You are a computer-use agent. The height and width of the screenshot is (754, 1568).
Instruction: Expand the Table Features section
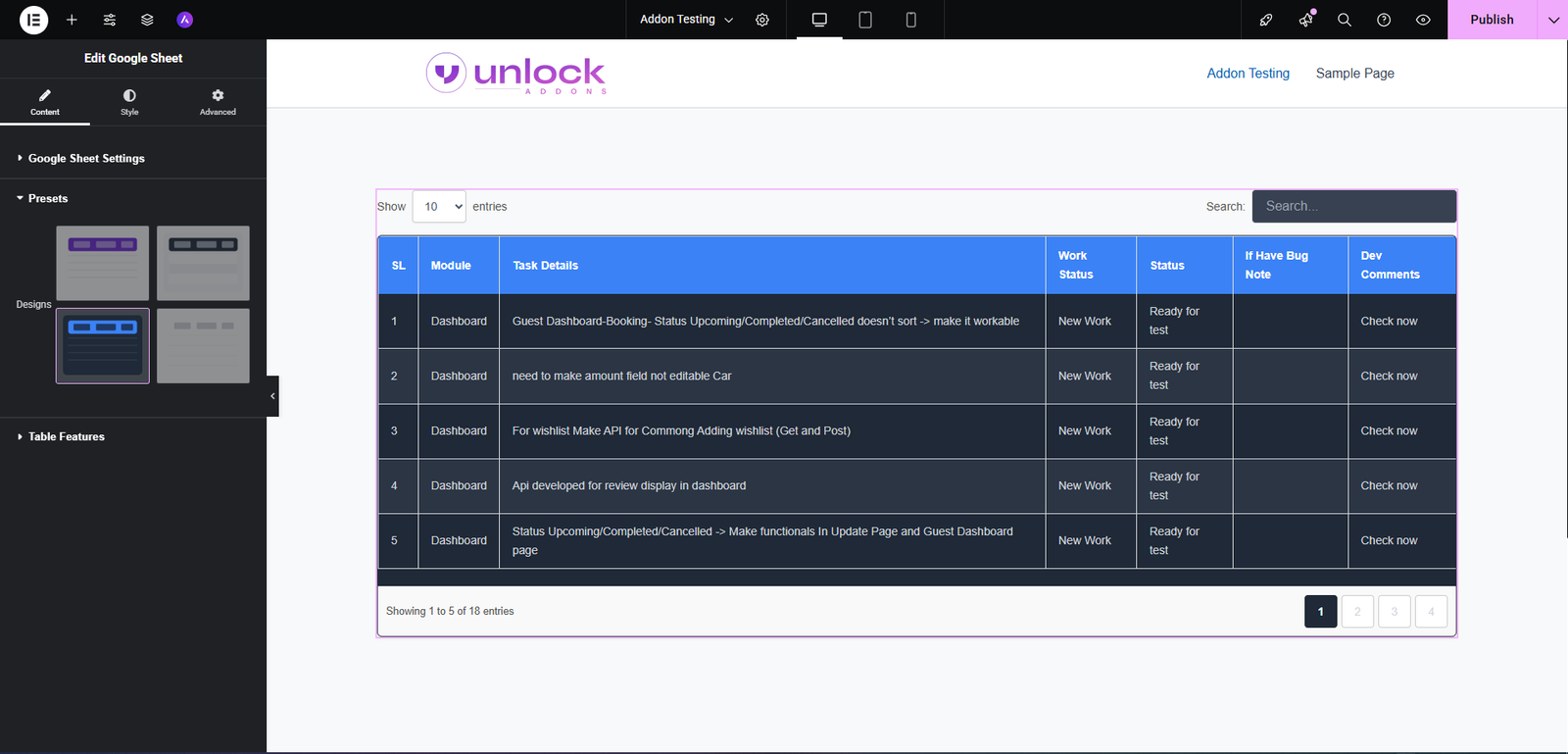pos(67,436)
